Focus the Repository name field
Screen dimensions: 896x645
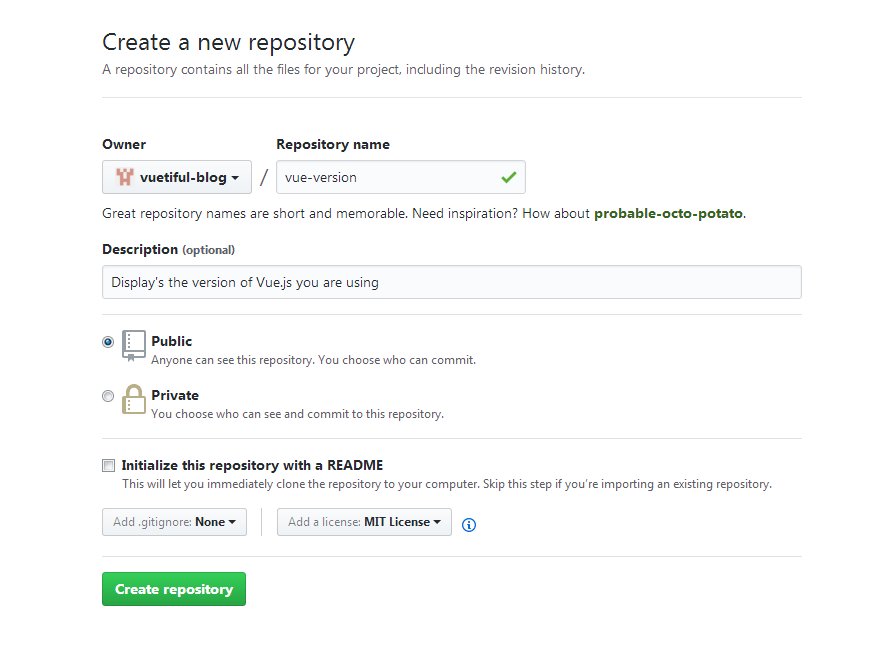401,177
